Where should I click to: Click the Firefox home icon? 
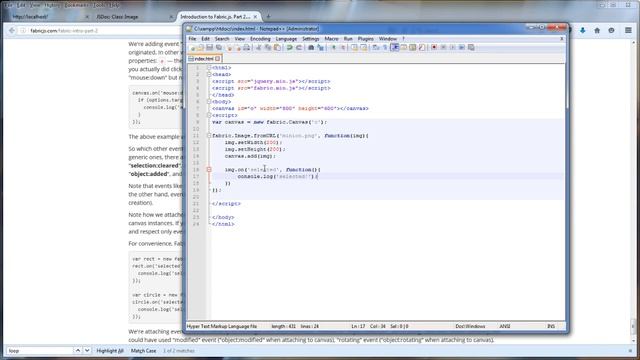tap(597, 31)
